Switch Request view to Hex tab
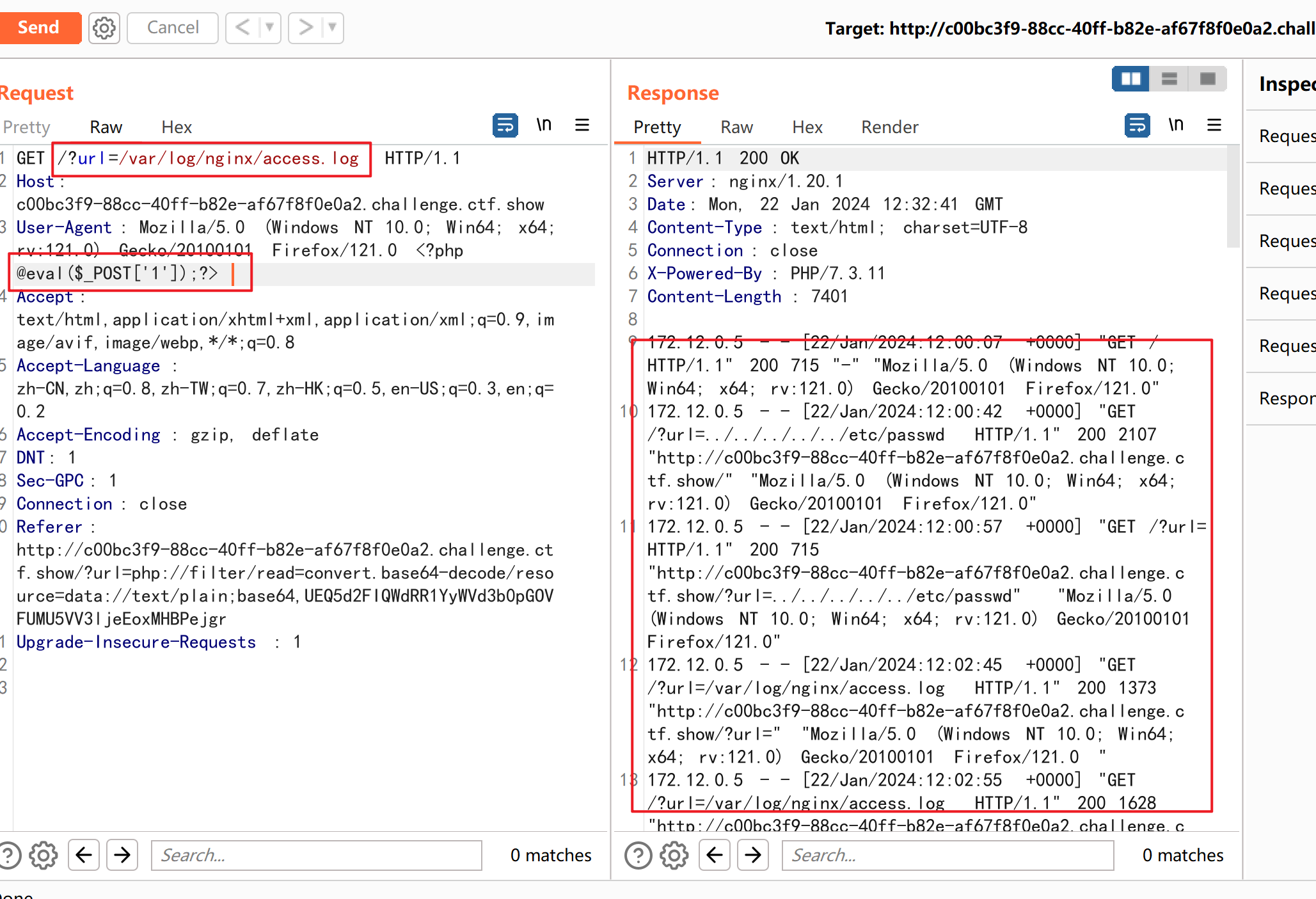 [x=177, y=127]
